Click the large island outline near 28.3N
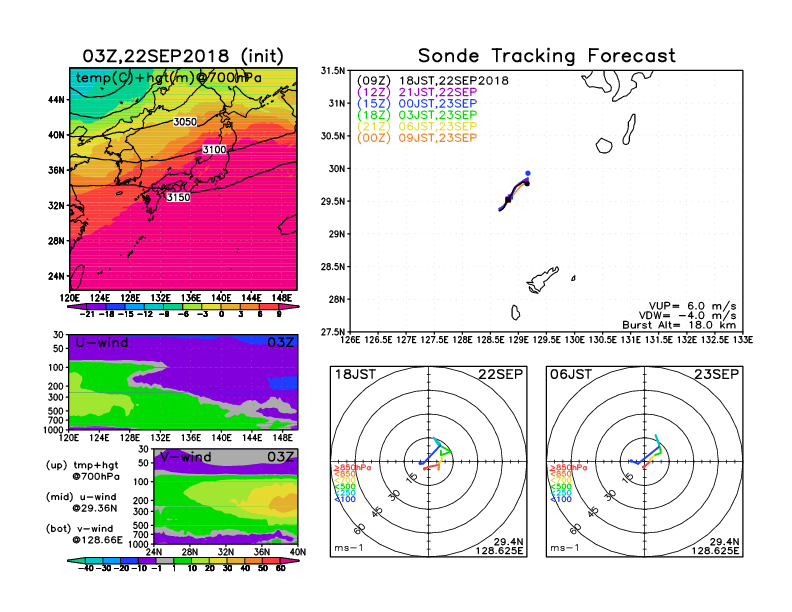 point(542,280)
